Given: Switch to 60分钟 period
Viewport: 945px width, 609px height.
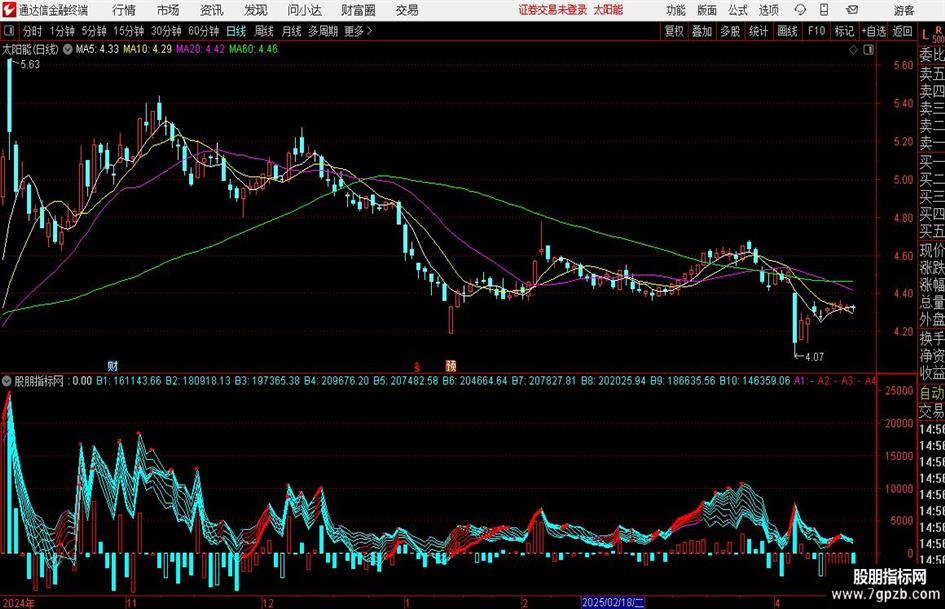Looking at the screenshot, I should (203, 31).
